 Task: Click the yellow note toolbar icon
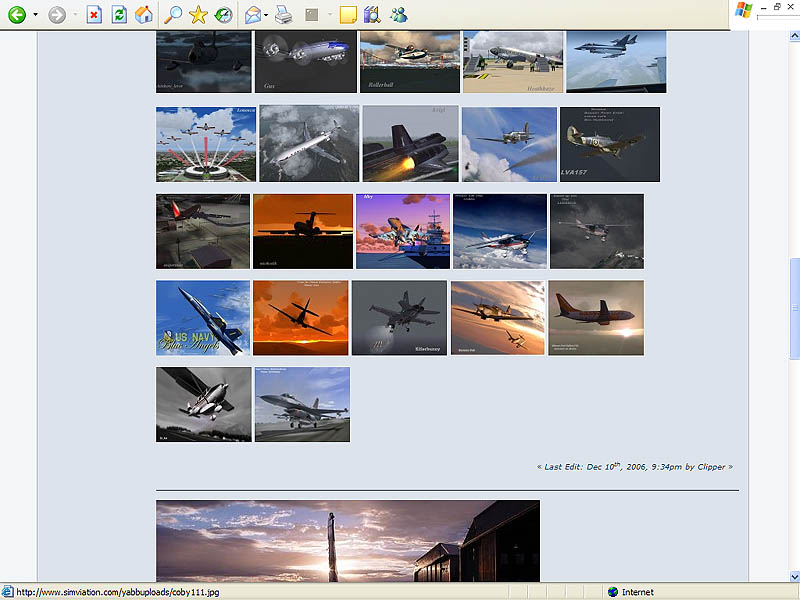tap(347, 15)
